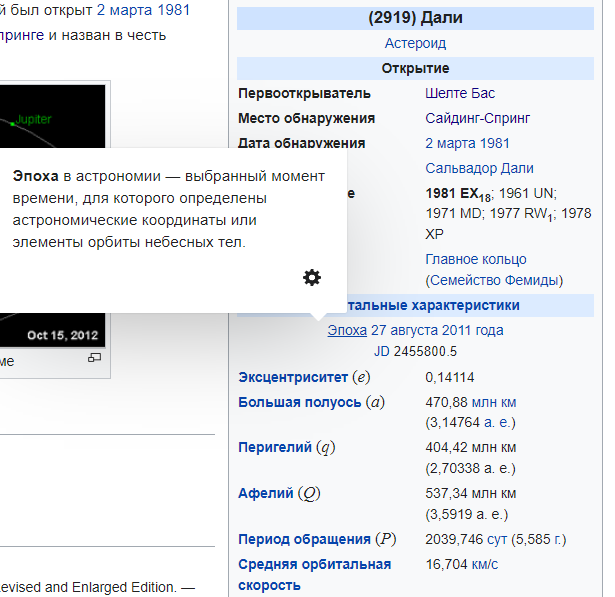Follow the Средняя орбитальная скорость link
The height and width of the screenshot is (597, 615).
[x=314, y=574]
